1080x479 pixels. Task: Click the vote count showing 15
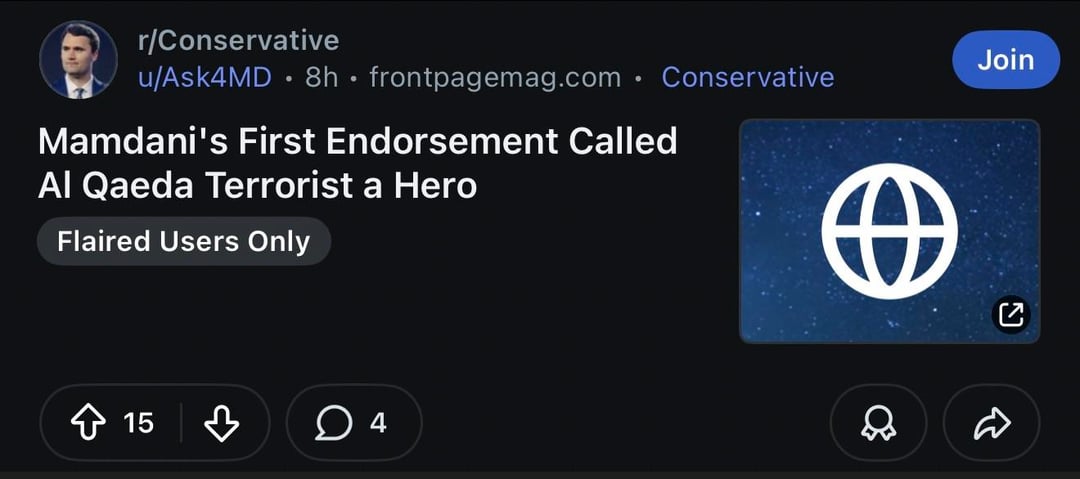pos(139,423)
